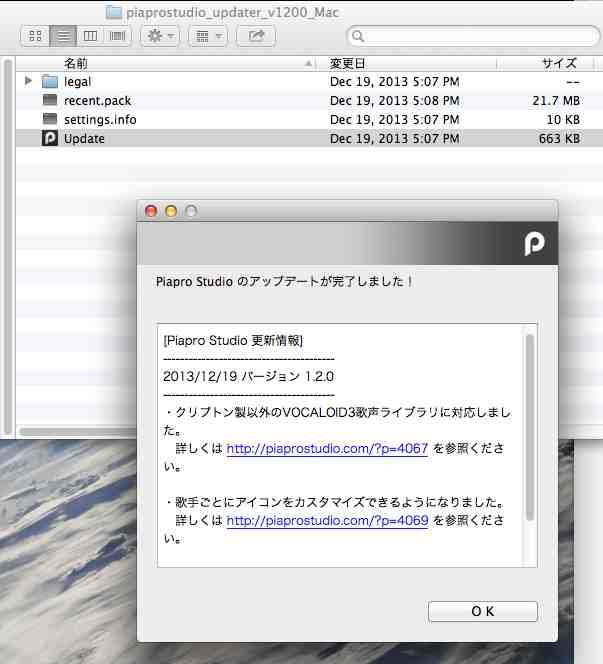
Task: Click the Share toolbar button
Action: 256,36
